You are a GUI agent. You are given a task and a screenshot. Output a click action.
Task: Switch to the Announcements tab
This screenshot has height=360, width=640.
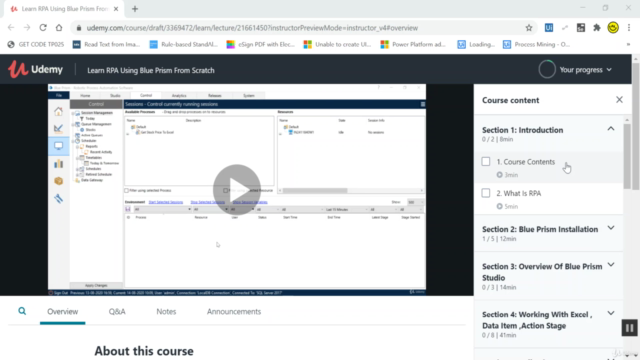point(234,311)
